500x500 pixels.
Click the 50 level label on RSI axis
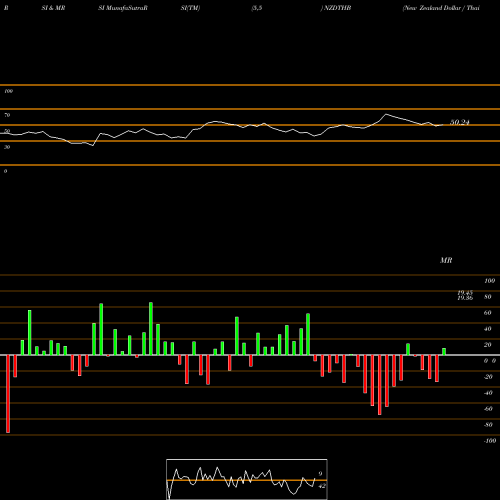coord(7,131)
